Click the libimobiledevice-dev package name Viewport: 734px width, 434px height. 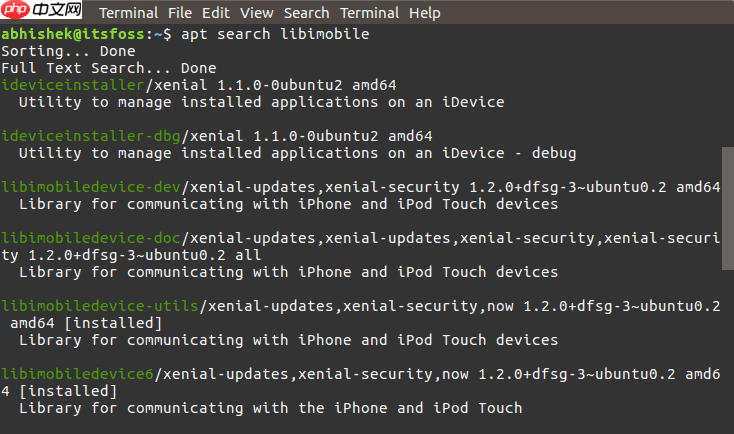91,187
